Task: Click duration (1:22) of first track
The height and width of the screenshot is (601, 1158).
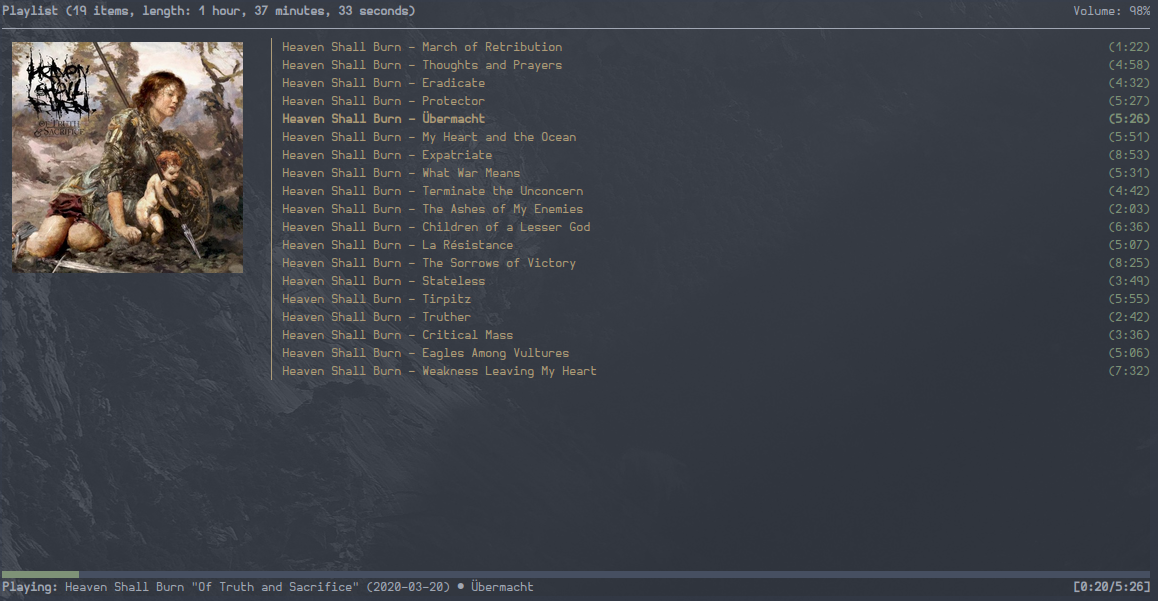Action: pyautogui.click(x=1129, y=47)
